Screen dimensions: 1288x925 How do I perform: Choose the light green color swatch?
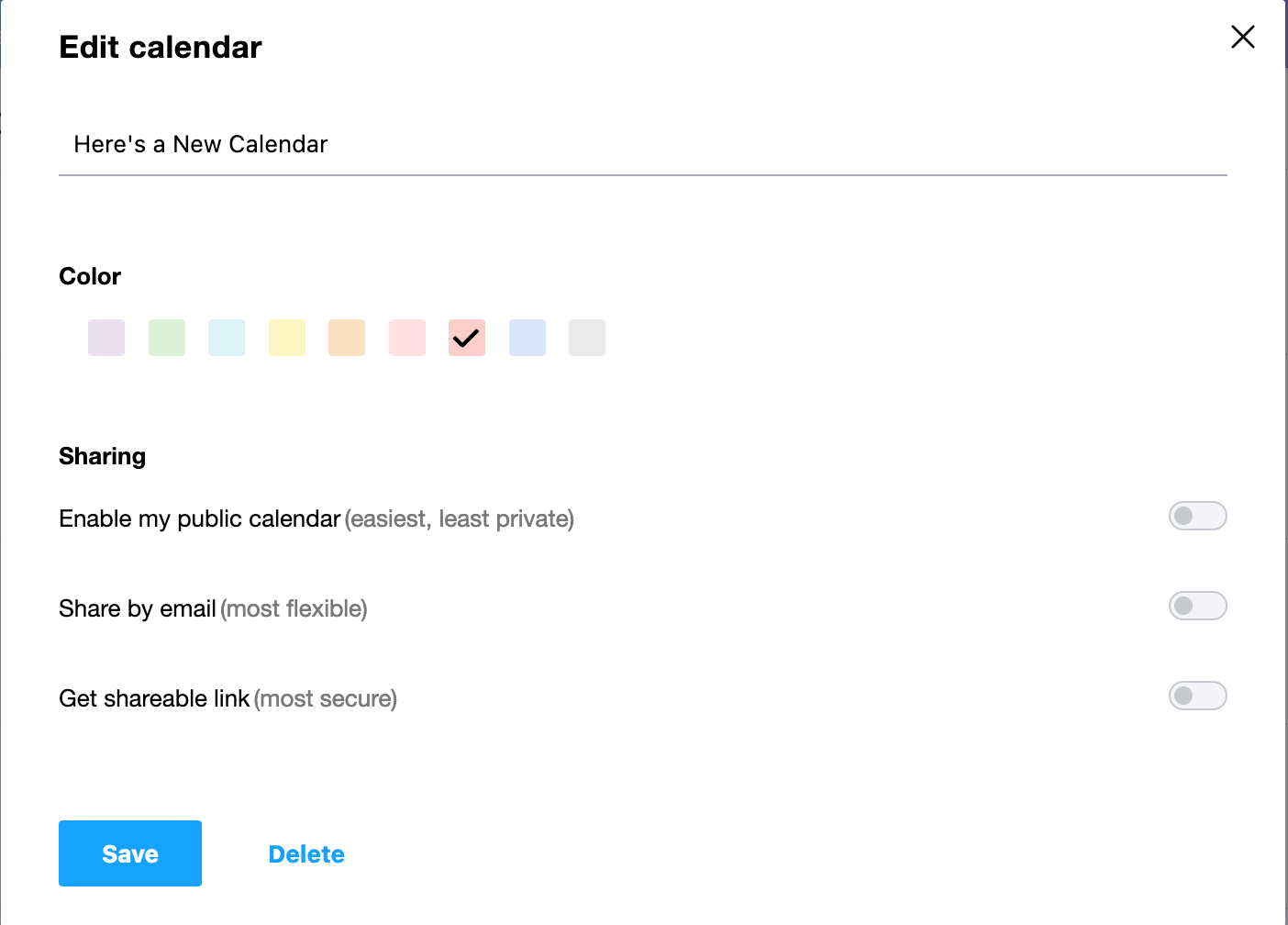click(167, 338)
